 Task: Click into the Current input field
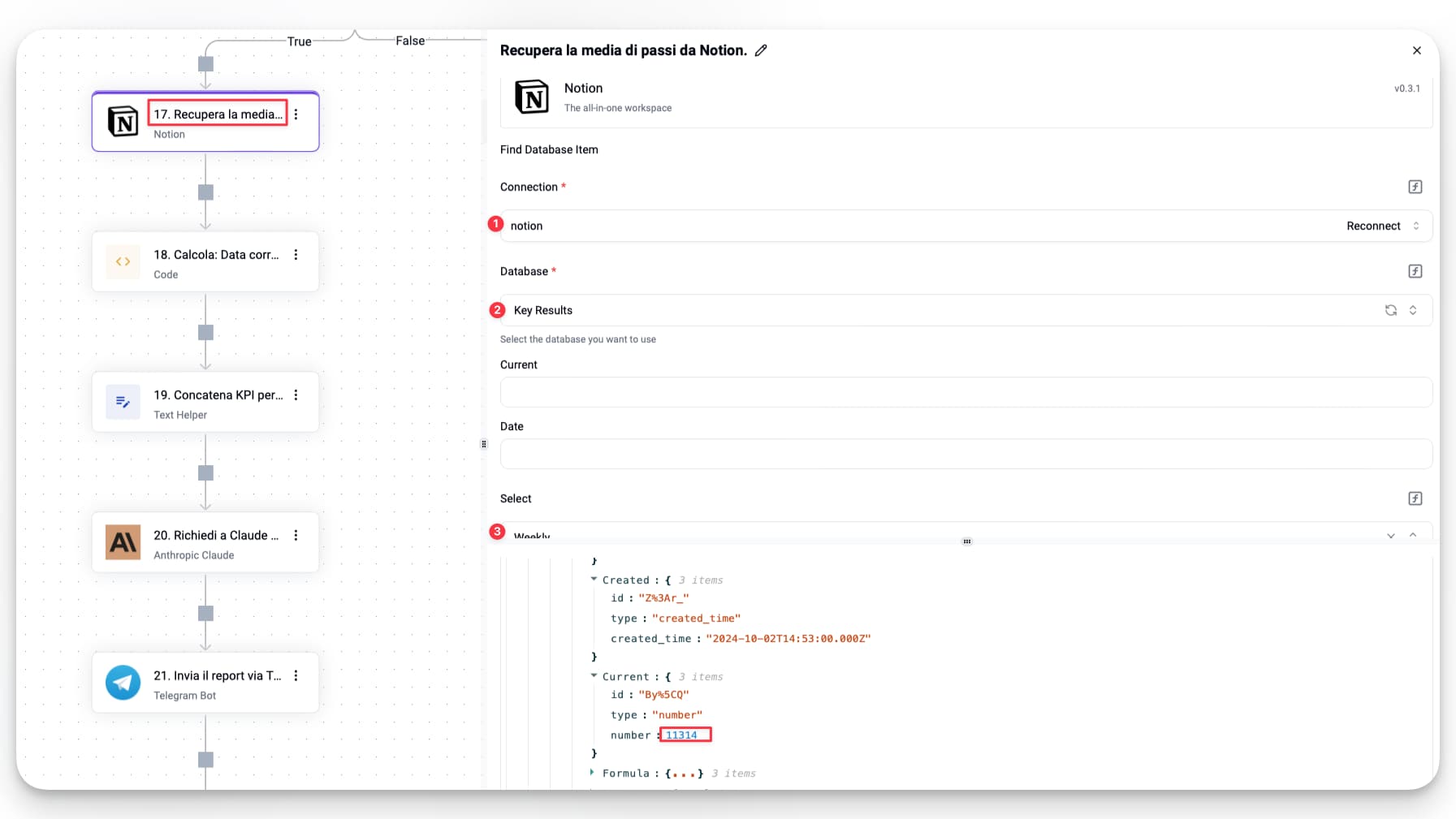coord(966,392)
